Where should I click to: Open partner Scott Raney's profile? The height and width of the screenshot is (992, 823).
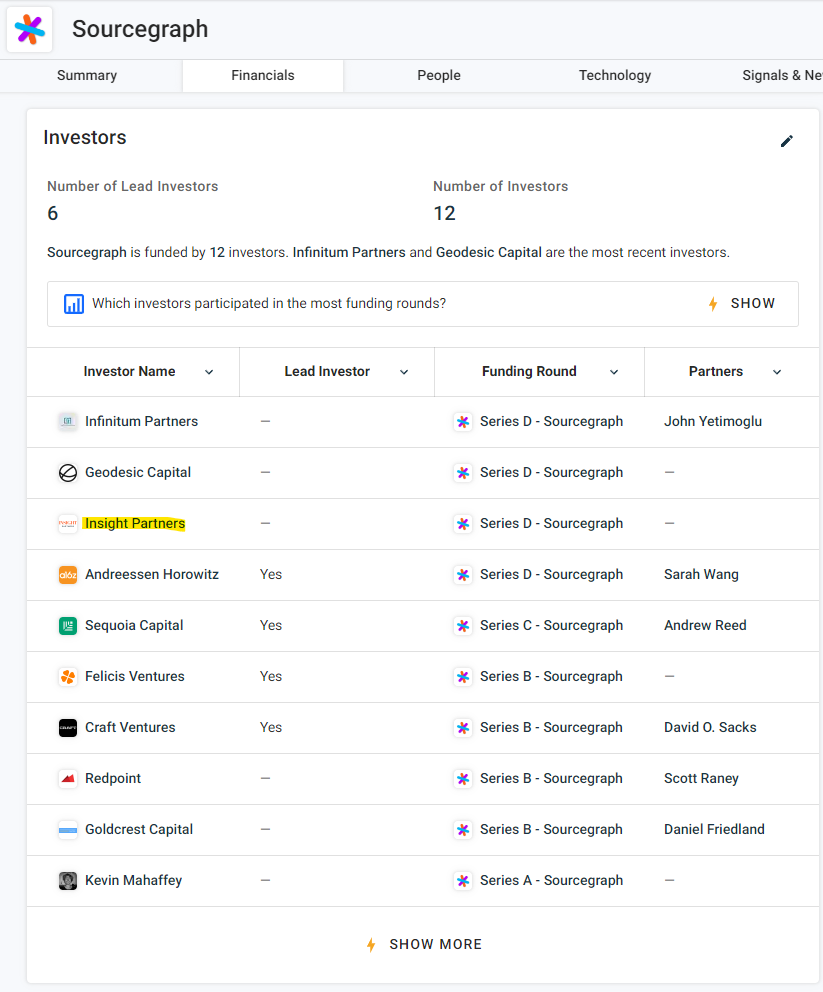702,779
